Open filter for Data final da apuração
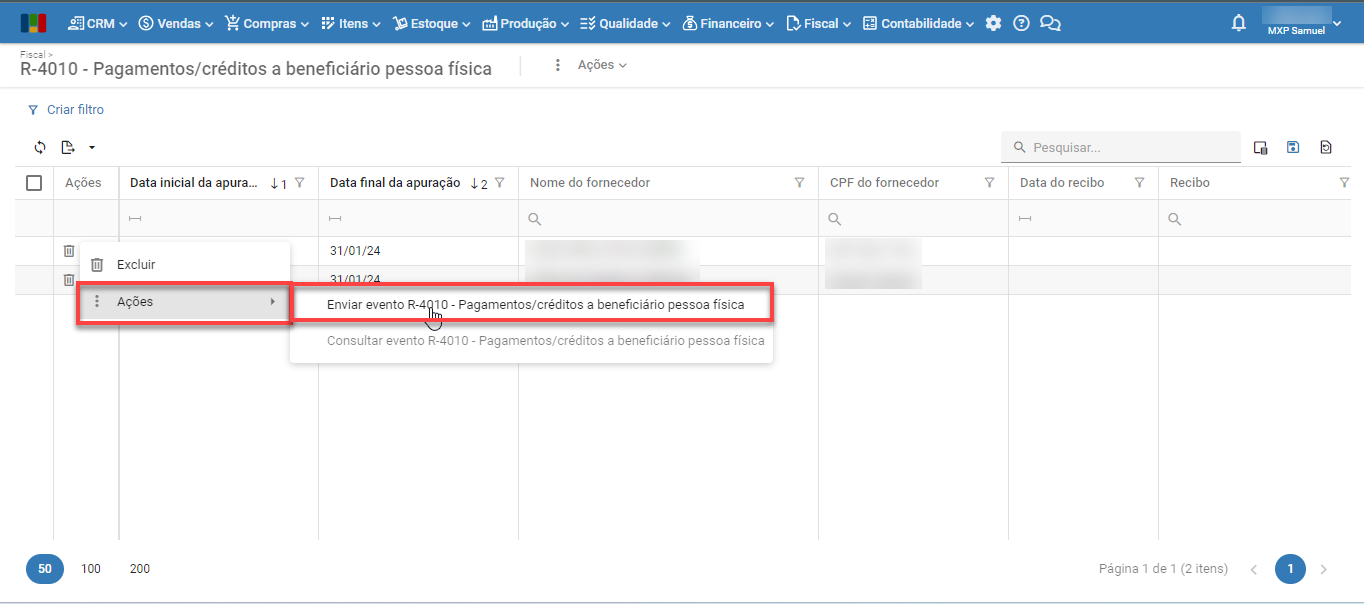 [500, 183]
